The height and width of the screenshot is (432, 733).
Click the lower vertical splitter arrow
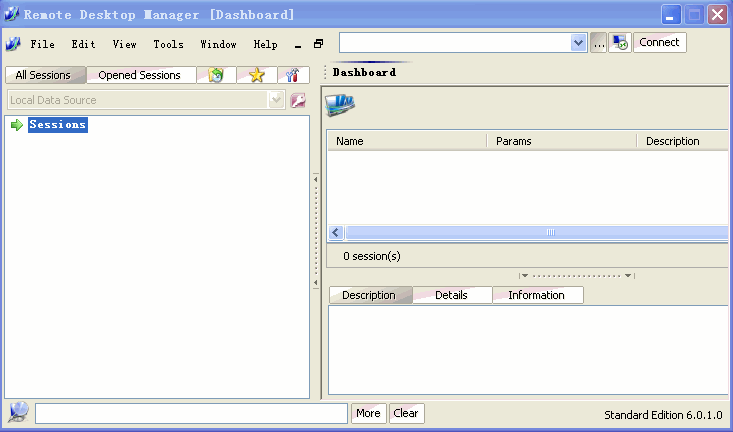316,282
